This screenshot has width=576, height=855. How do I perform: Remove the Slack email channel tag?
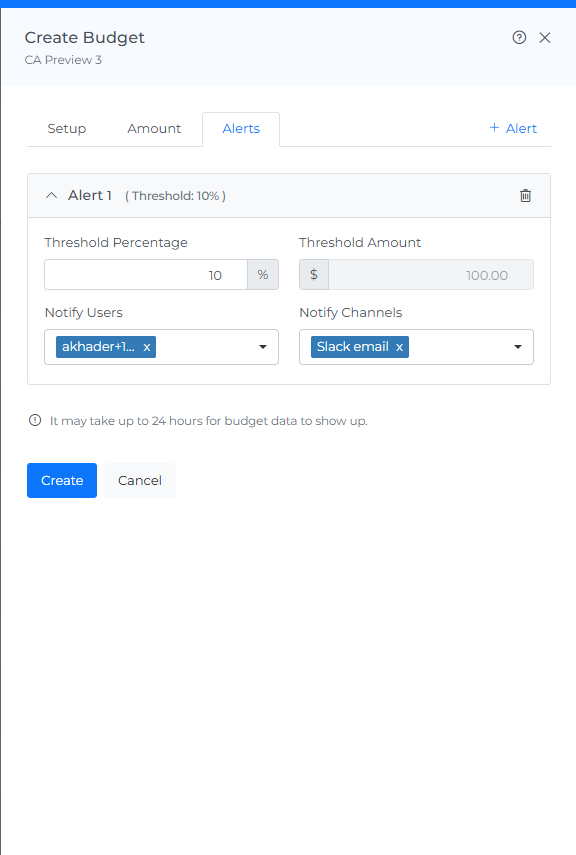pyautogui.click(x=399, y=347)
